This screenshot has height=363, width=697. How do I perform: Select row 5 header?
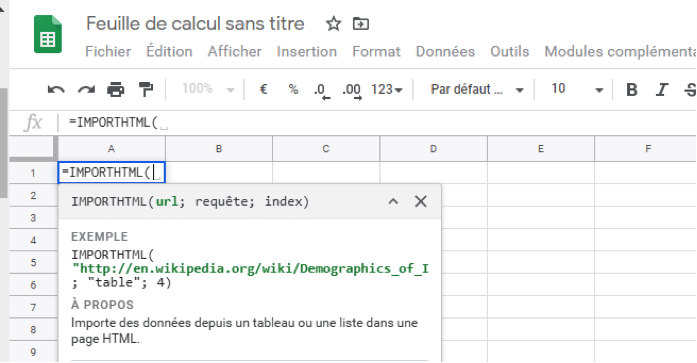point(33,263)
